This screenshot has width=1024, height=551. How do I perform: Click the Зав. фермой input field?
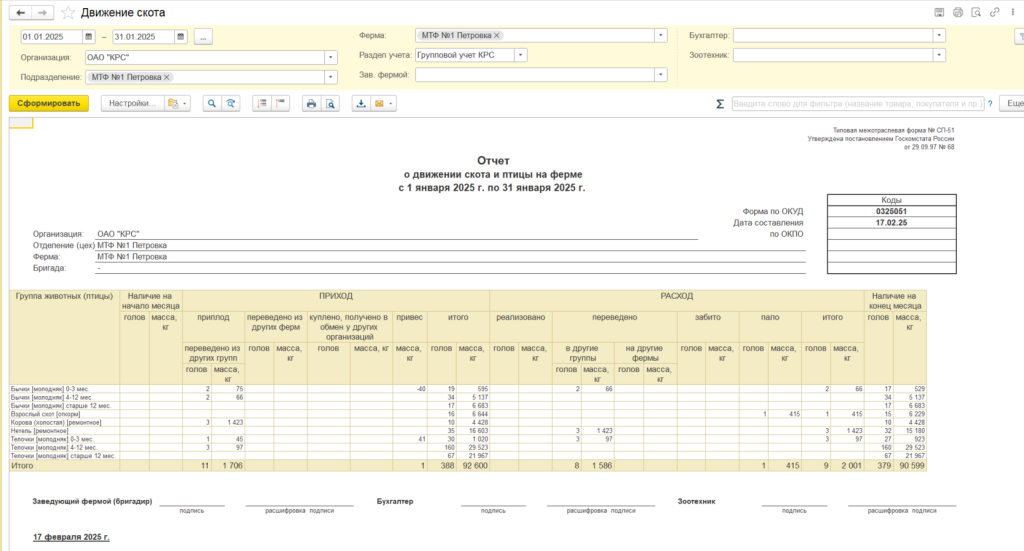[535, 74]
